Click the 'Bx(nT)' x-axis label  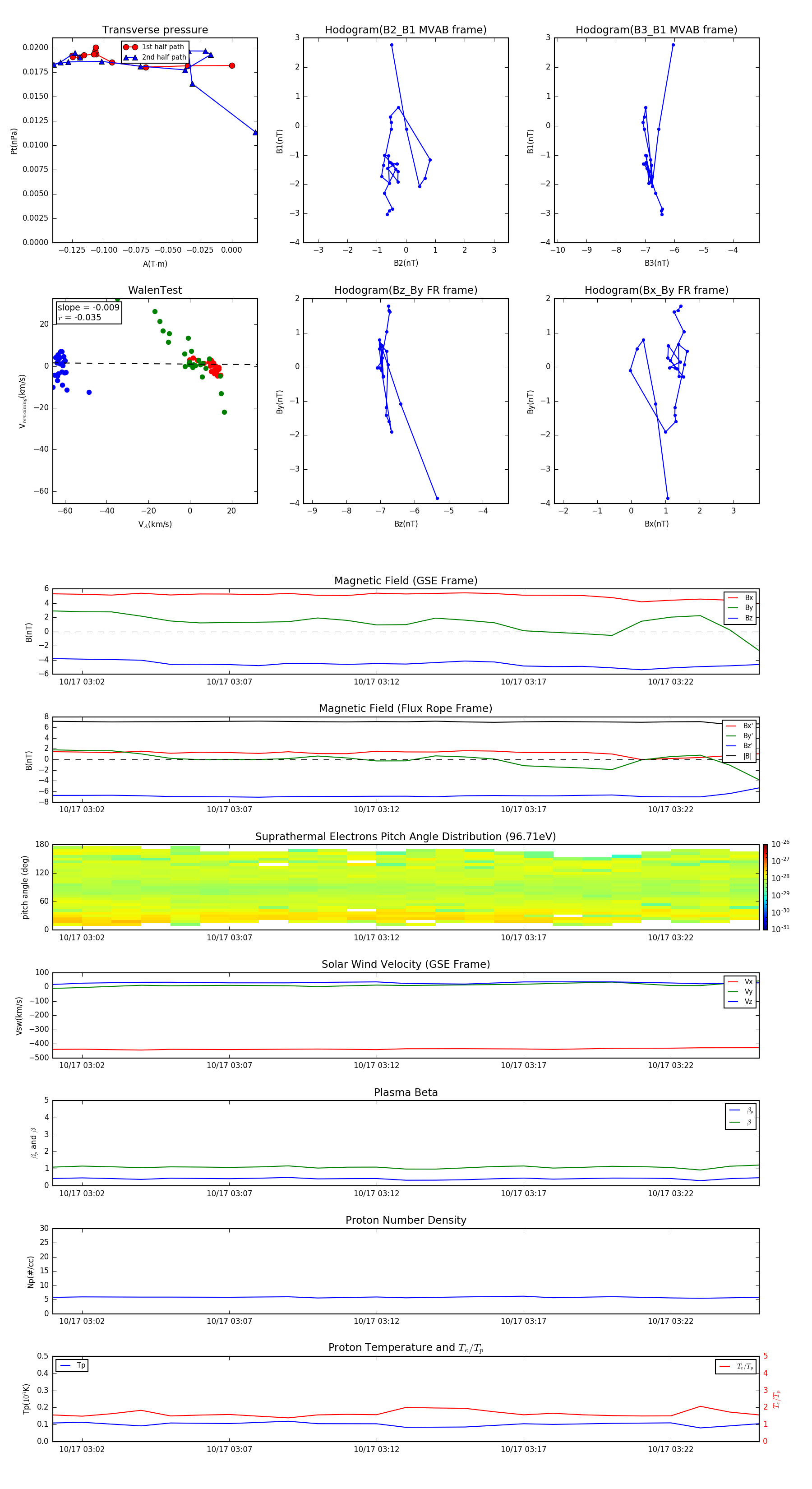point(656,524)
